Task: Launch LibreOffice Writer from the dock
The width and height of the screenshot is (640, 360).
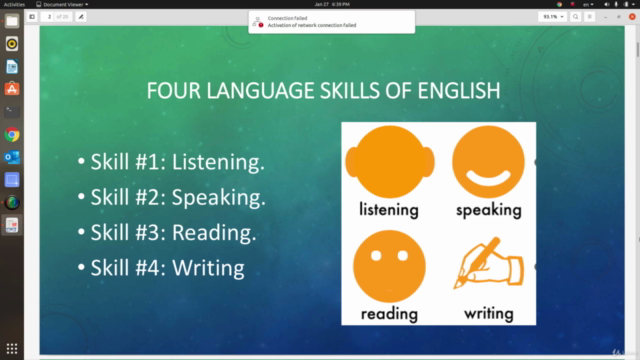Action: pyautogui.click(x=12, y=67)
